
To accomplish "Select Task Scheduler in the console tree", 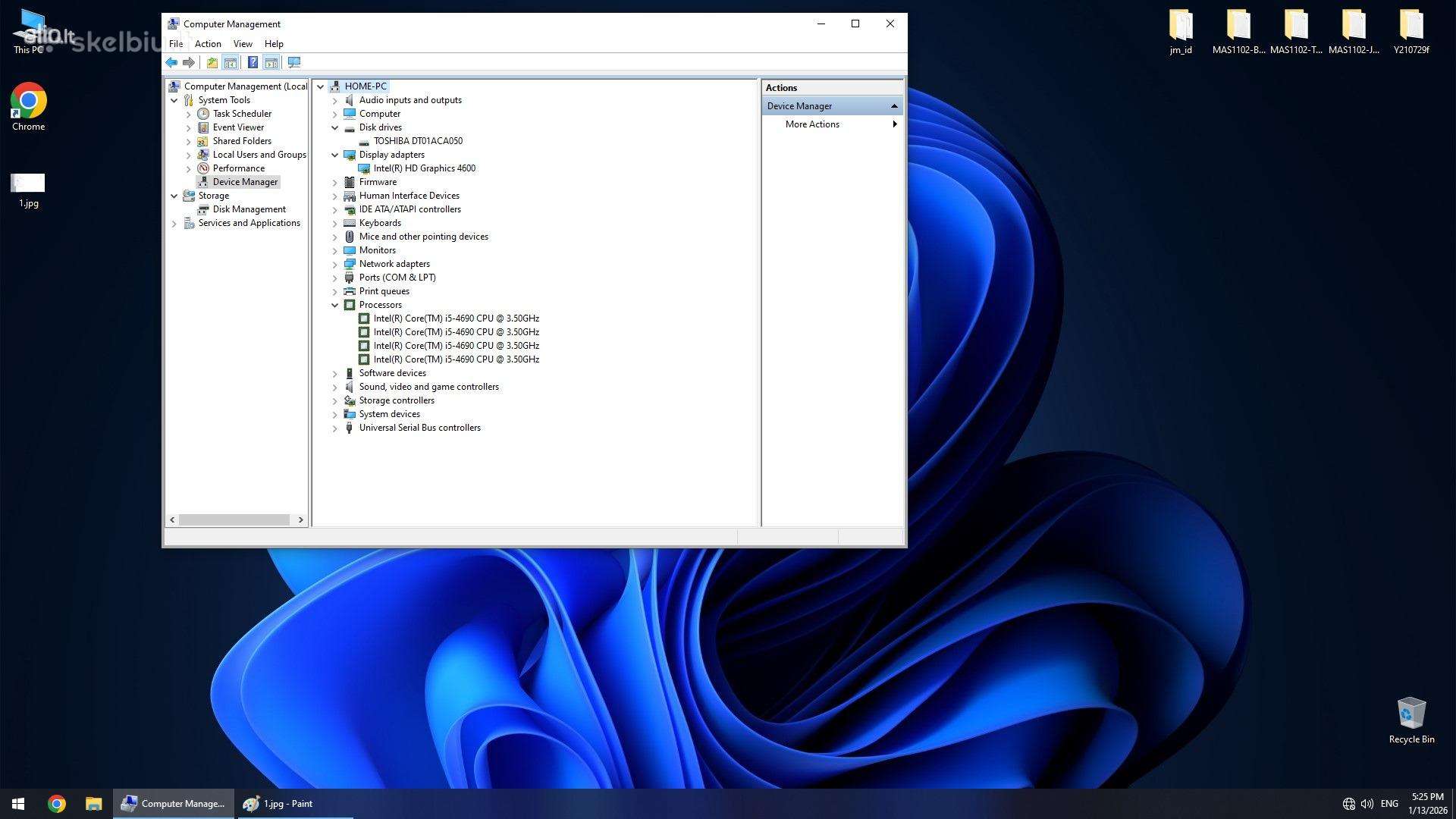I will (242, 114).
